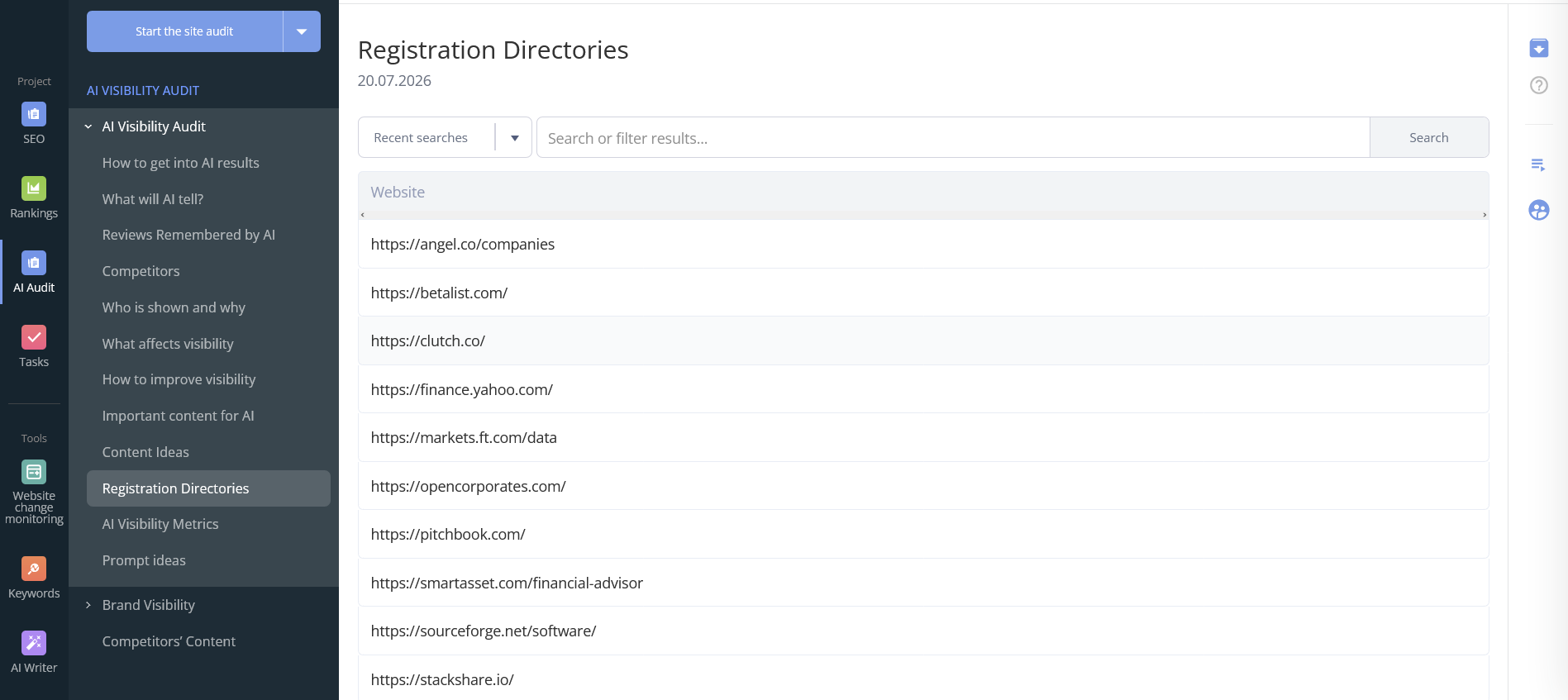Click the Search button
This screenshot has height=700, width=1568.
[x=1428, y=137]
